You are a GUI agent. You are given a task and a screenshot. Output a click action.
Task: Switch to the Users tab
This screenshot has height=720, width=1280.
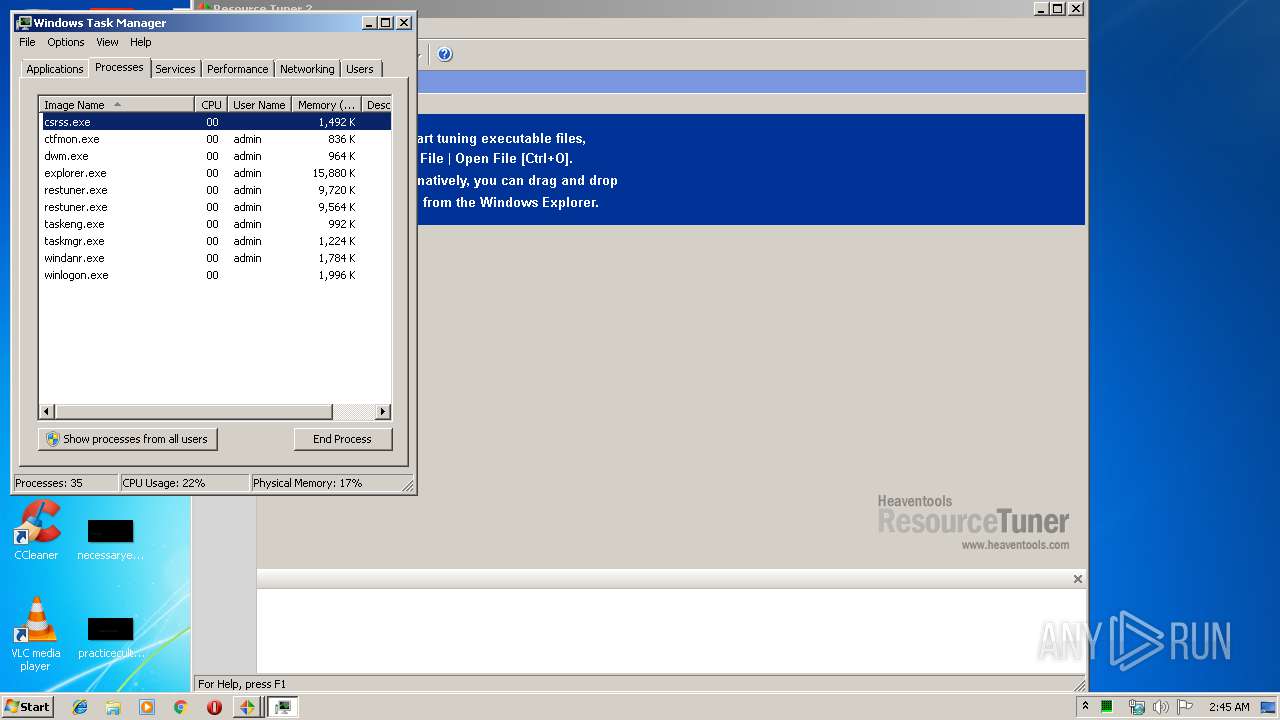[x=360, y=69]
